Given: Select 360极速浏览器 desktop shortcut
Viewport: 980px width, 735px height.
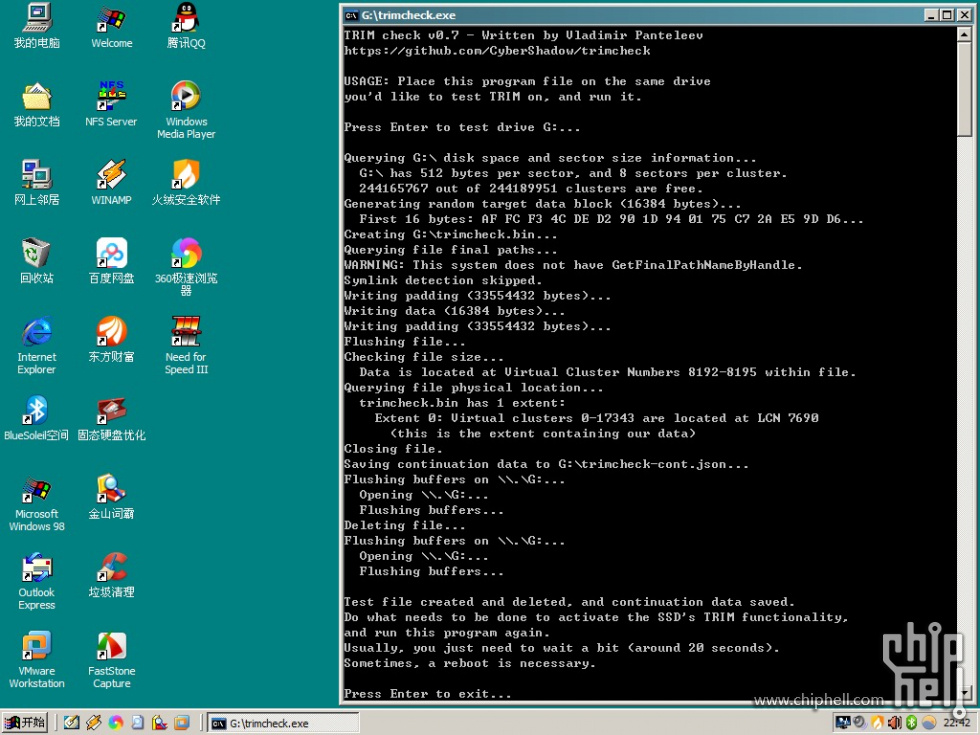Looking at the screenshot, I should pos(186,267).
